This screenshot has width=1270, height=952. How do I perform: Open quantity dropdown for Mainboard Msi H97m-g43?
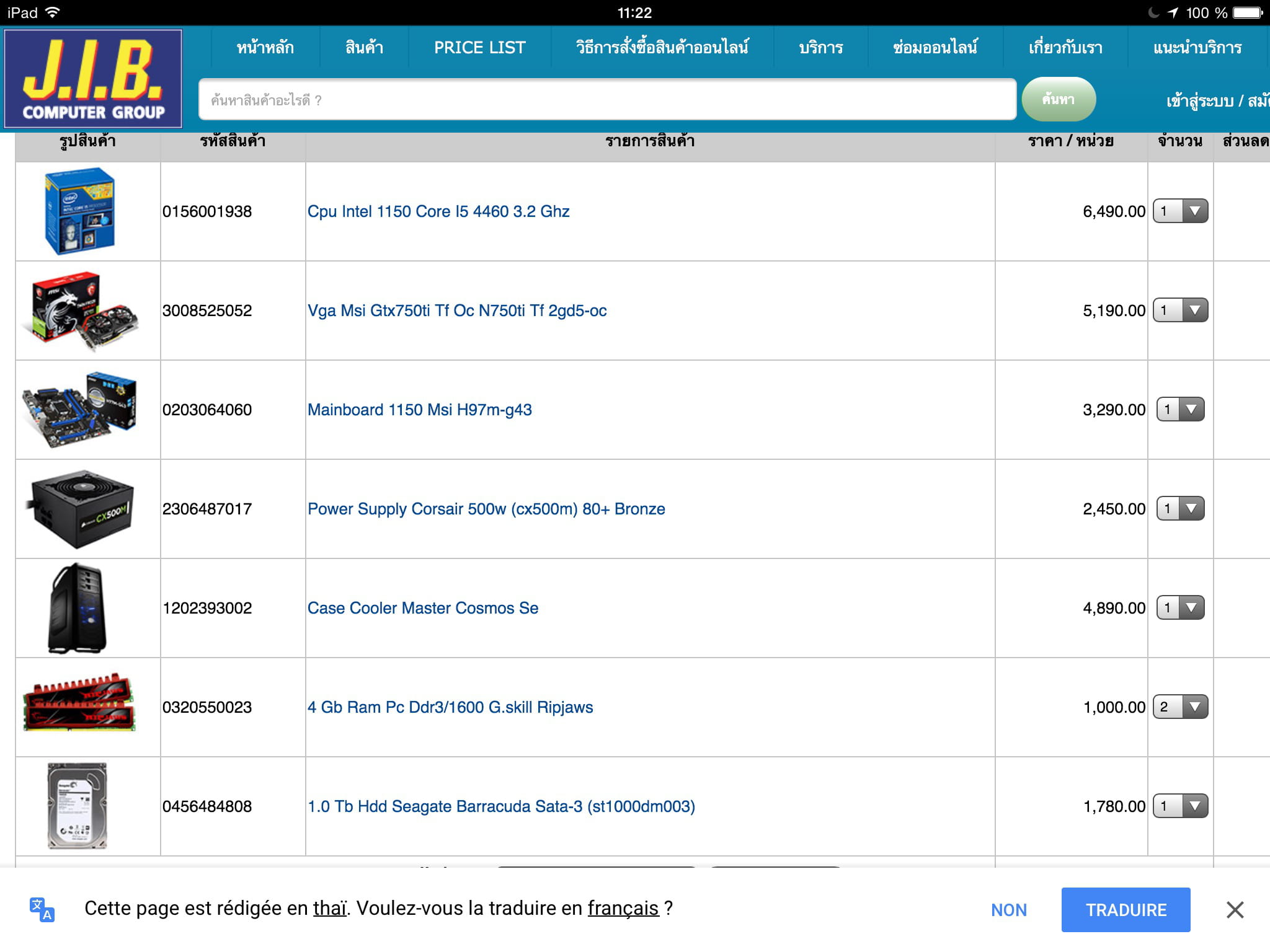(1181, 409)
